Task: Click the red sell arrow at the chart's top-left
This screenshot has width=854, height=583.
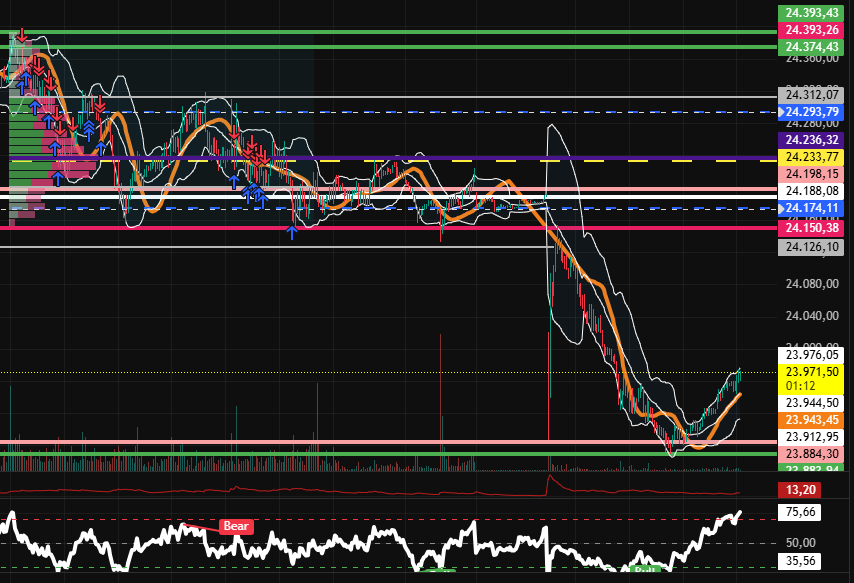Action: tap(22, 33)
